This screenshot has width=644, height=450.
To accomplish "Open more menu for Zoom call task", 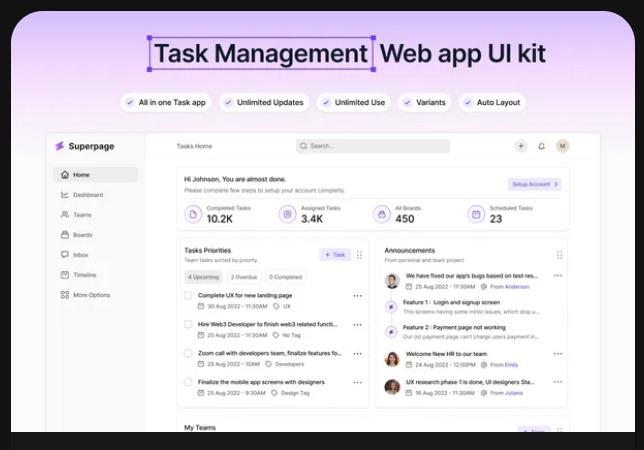I will 358,354.
